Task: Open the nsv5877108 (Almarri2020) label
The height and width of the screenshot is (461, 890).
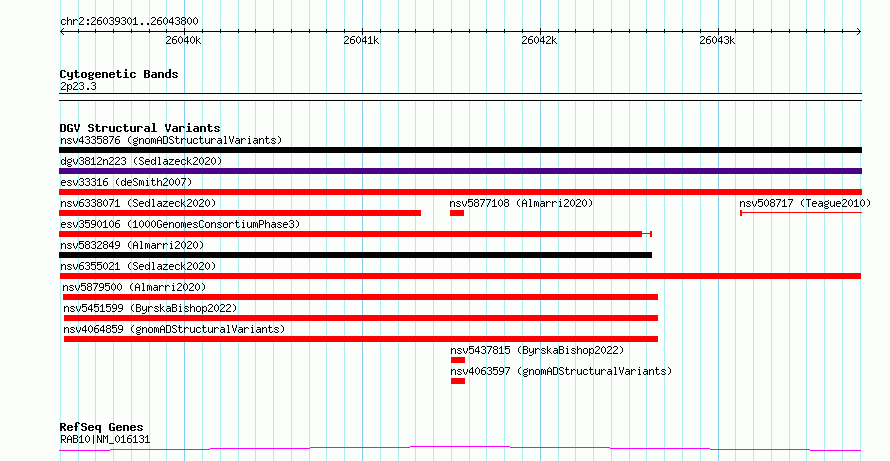Action: point(521,203)
